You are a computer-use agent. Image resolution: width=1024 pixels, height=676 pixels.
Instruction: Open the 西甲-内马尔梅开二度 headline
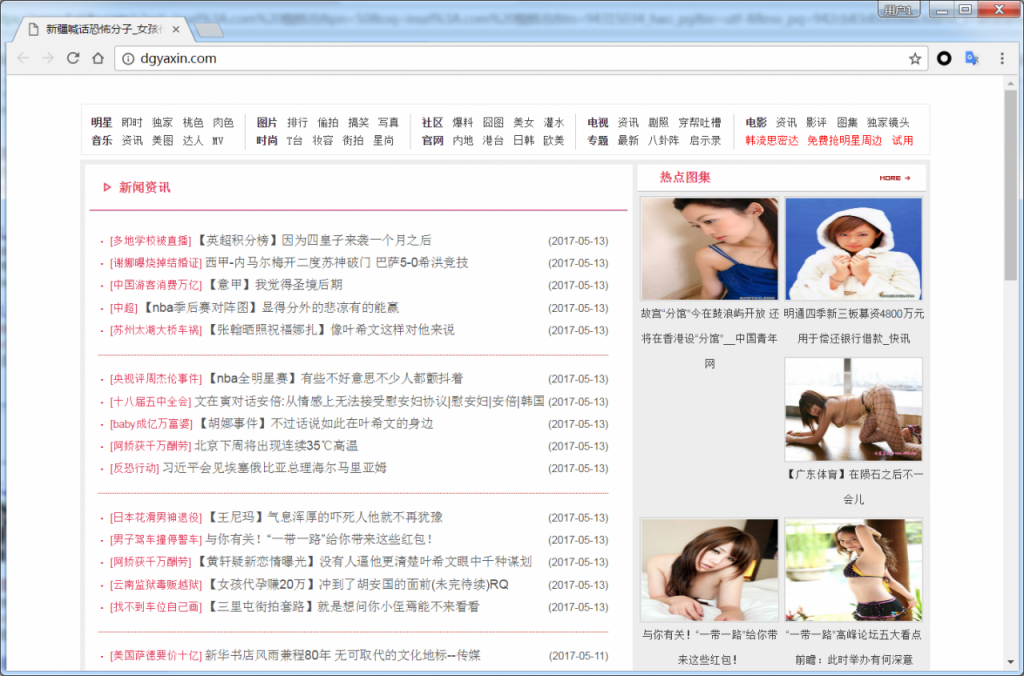click(x=337, y=263)
